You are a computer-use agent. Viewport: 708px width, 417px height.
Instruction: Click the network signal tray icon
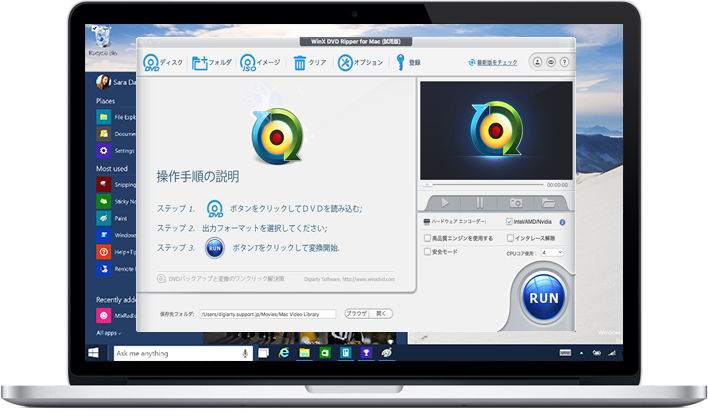click(x=612, y=353)
